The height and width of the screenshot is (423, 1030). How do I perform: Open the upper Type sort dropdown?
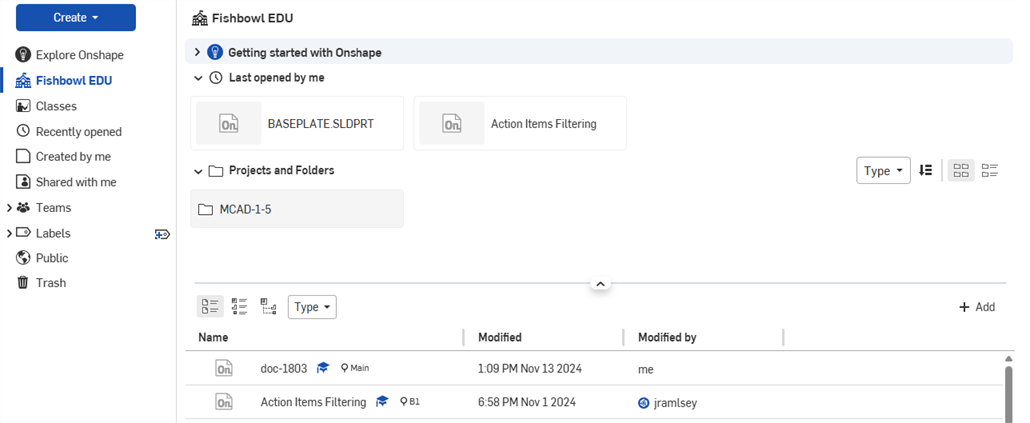click(884, 171)
